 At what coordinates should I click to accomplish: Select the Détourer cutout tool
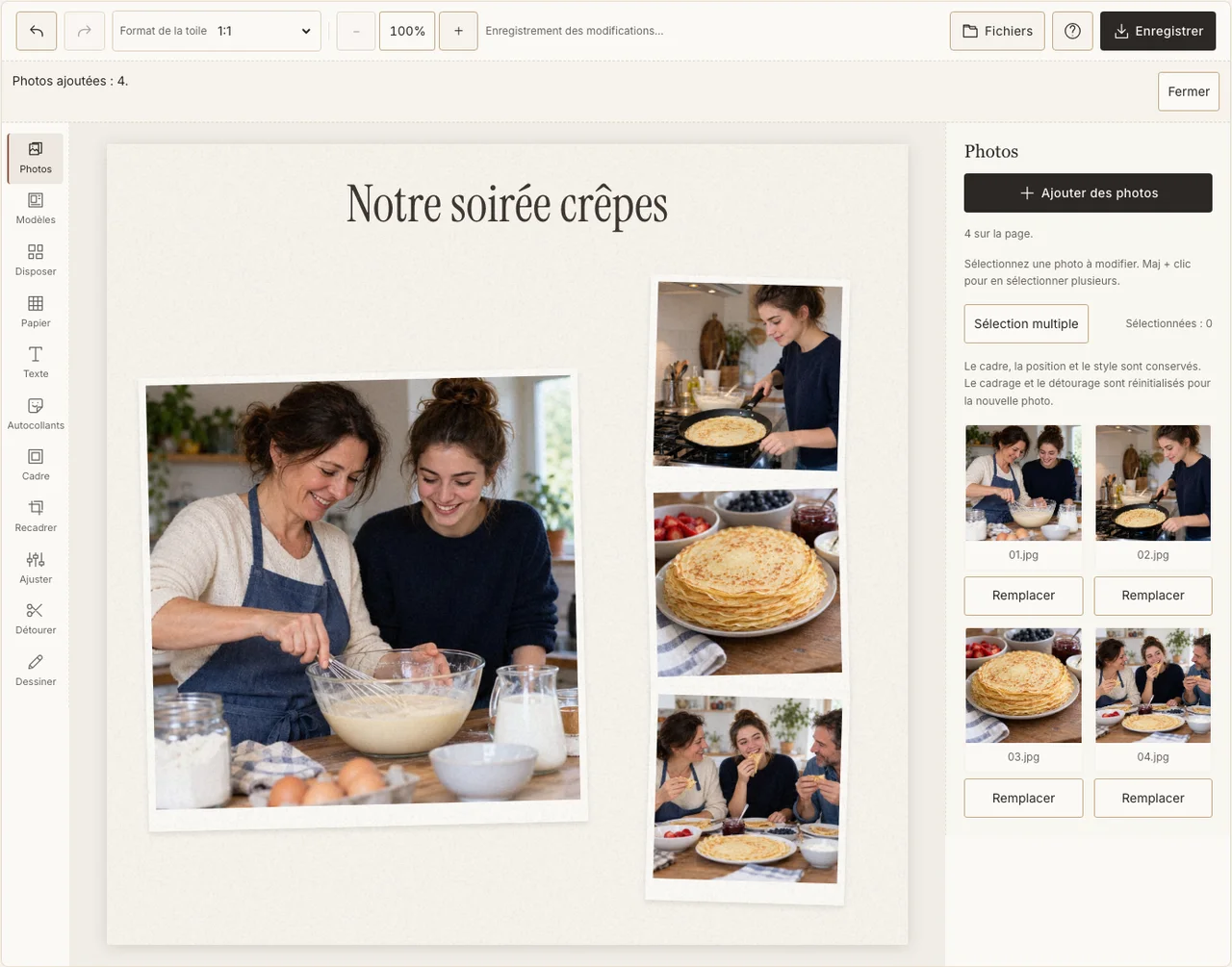point(36,619)
